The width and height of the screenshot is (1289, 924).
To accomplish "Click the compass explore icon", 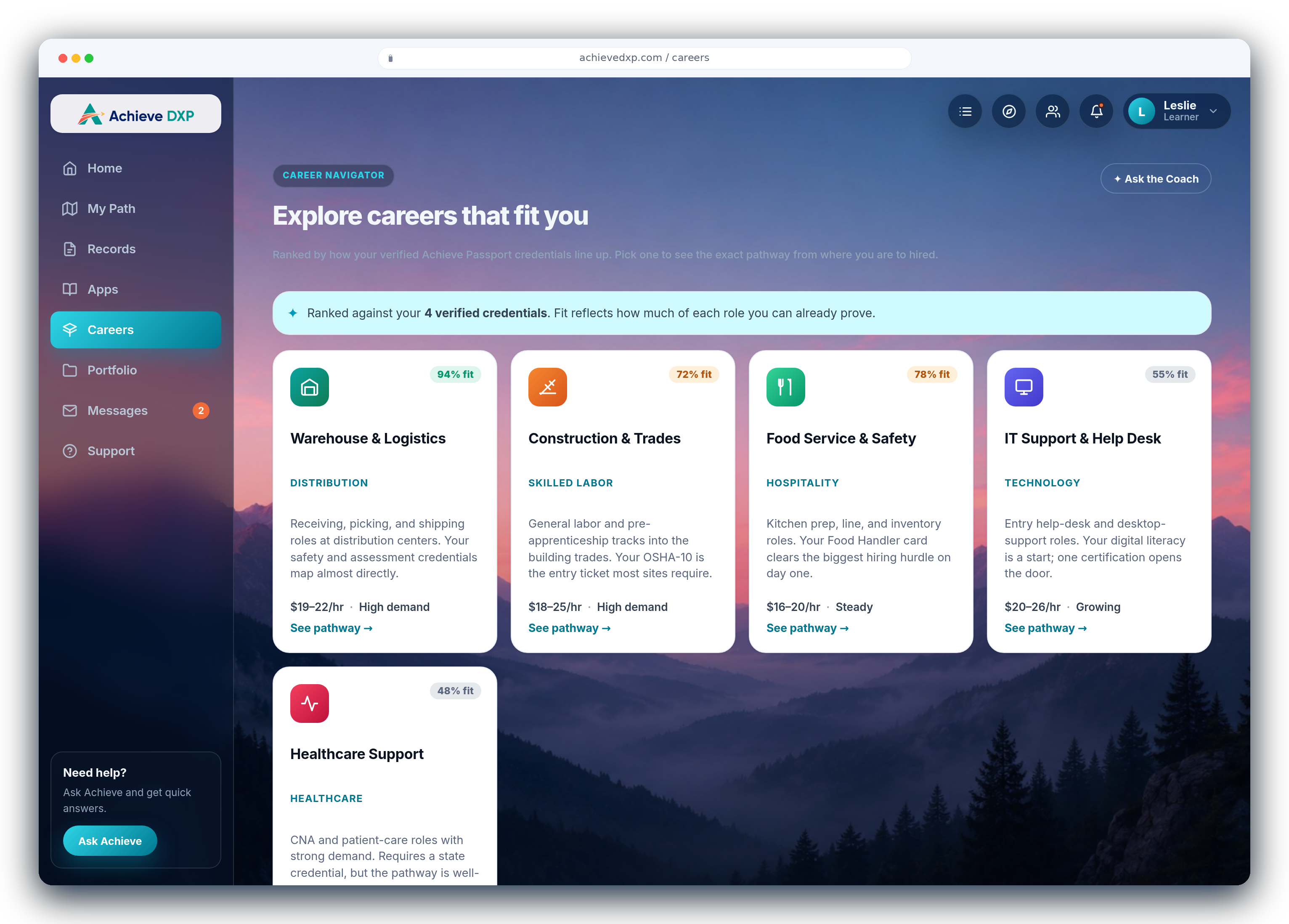I will click(1008, 112).
